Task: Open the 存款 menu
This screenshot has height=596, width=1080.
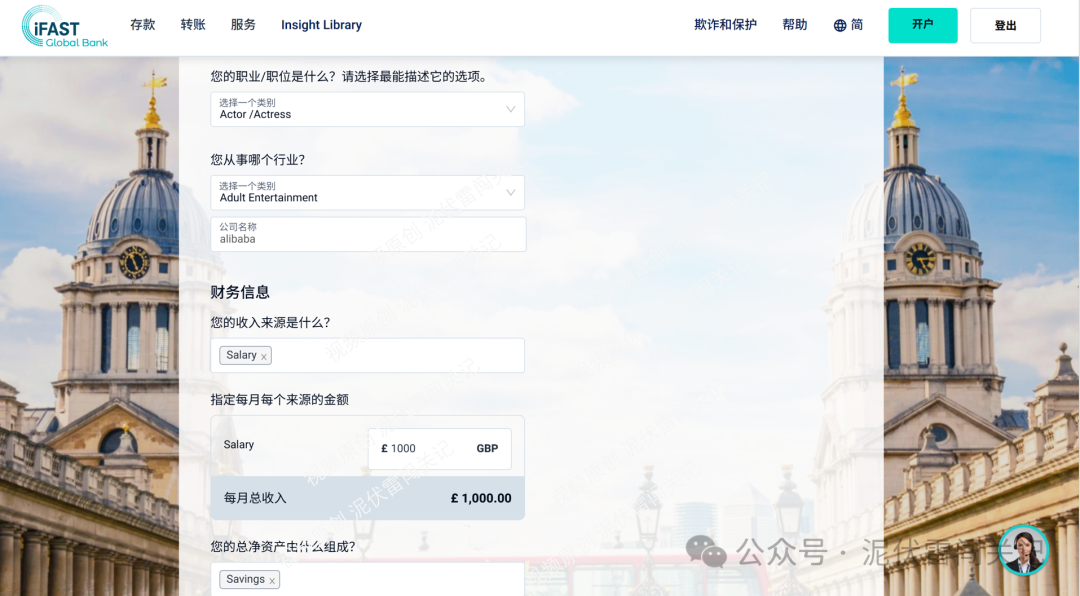Action: pos(143,24)
